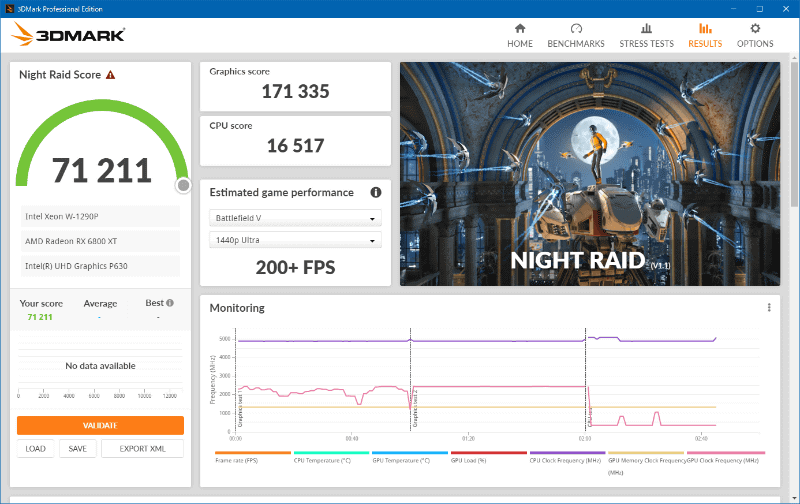Click the Graphics test 1 marker line
800x504 pixels.
236,380
